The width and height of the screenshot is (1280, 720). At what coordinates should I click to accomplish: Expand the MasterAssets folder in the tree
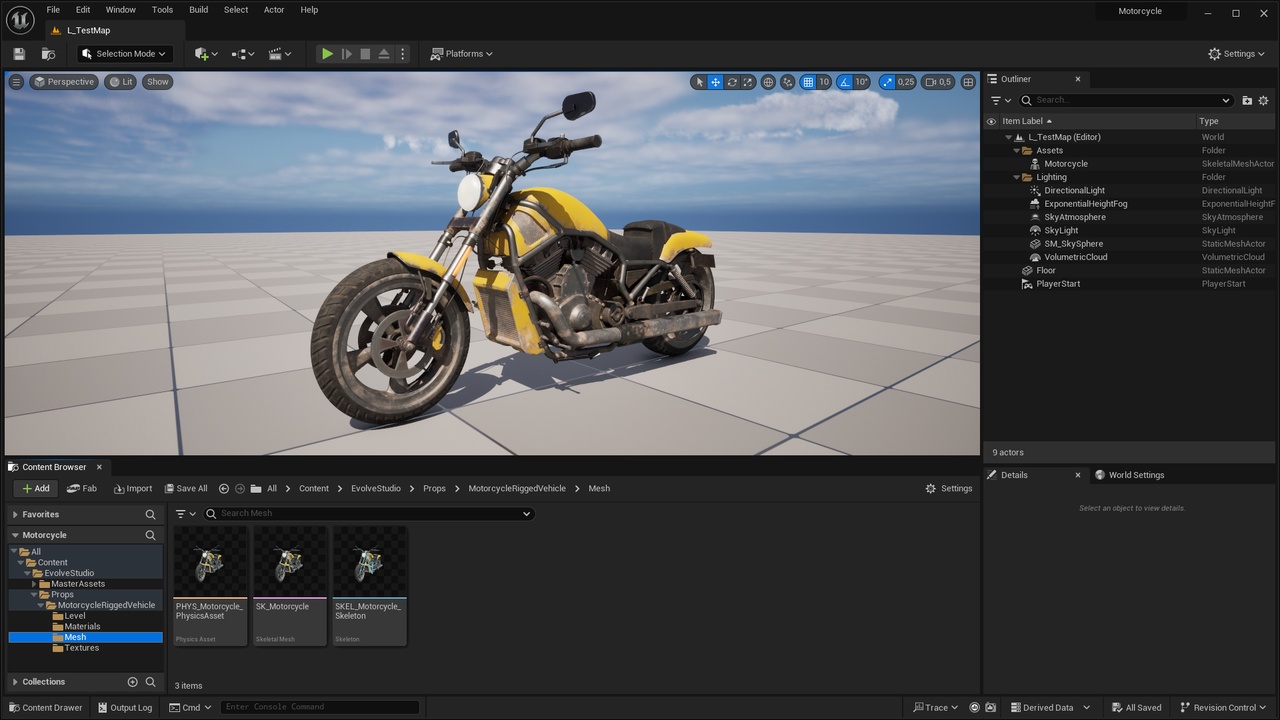click(34, 584)
